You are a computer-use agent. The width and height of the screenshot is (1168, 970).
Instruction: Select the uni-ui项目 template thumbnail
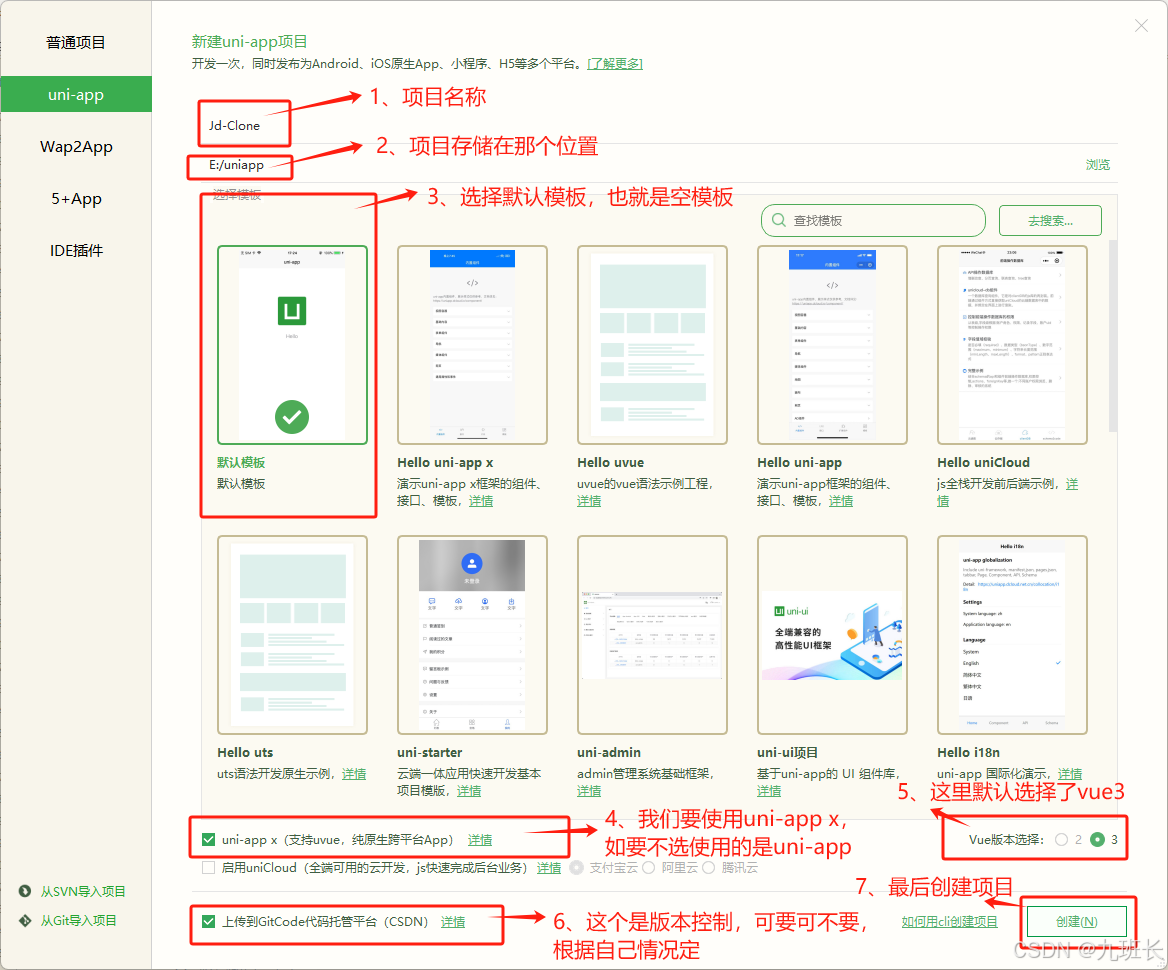pos(832,635)
